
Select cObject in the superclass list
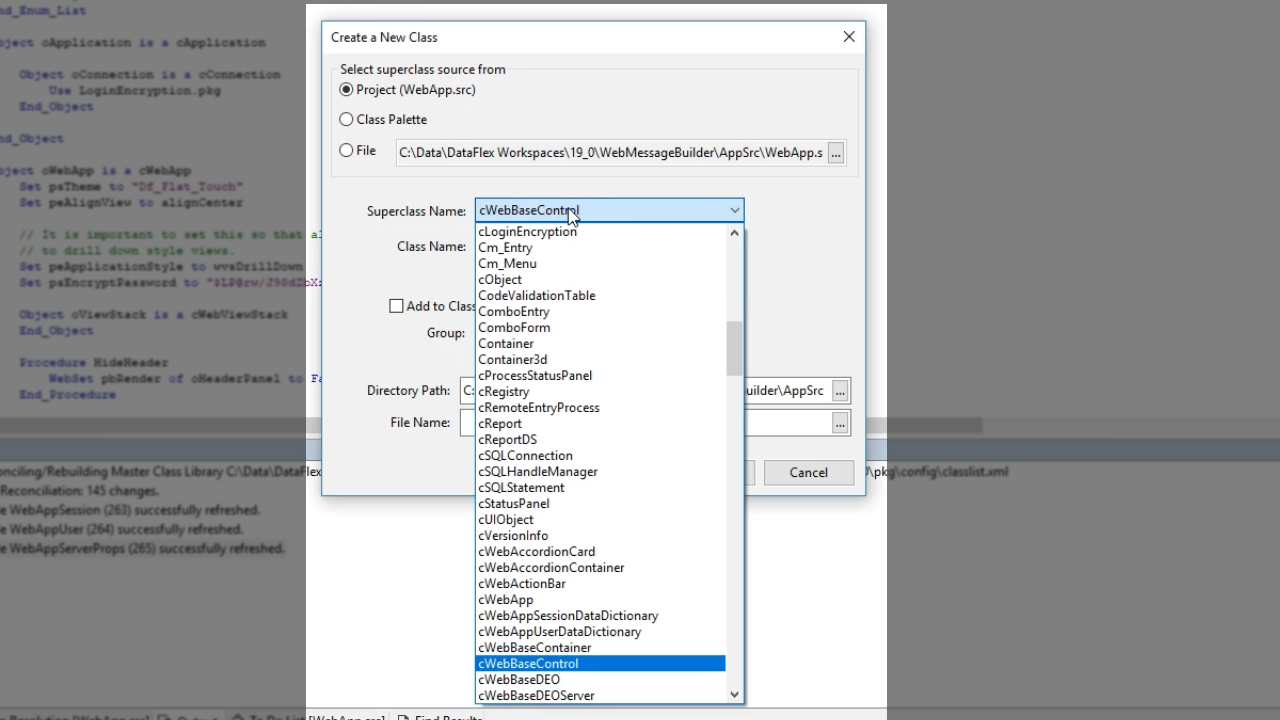(500, 280)
